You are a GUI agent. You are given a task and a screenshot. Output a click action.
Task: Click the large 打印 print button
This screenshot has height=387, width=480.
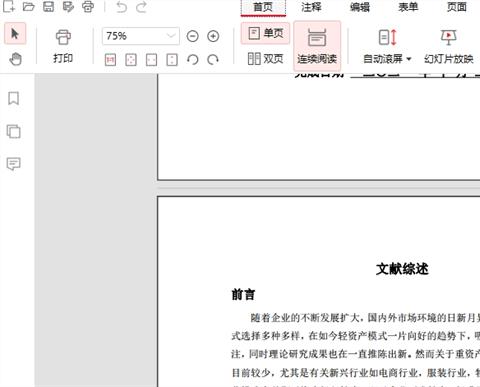point(63,46)
